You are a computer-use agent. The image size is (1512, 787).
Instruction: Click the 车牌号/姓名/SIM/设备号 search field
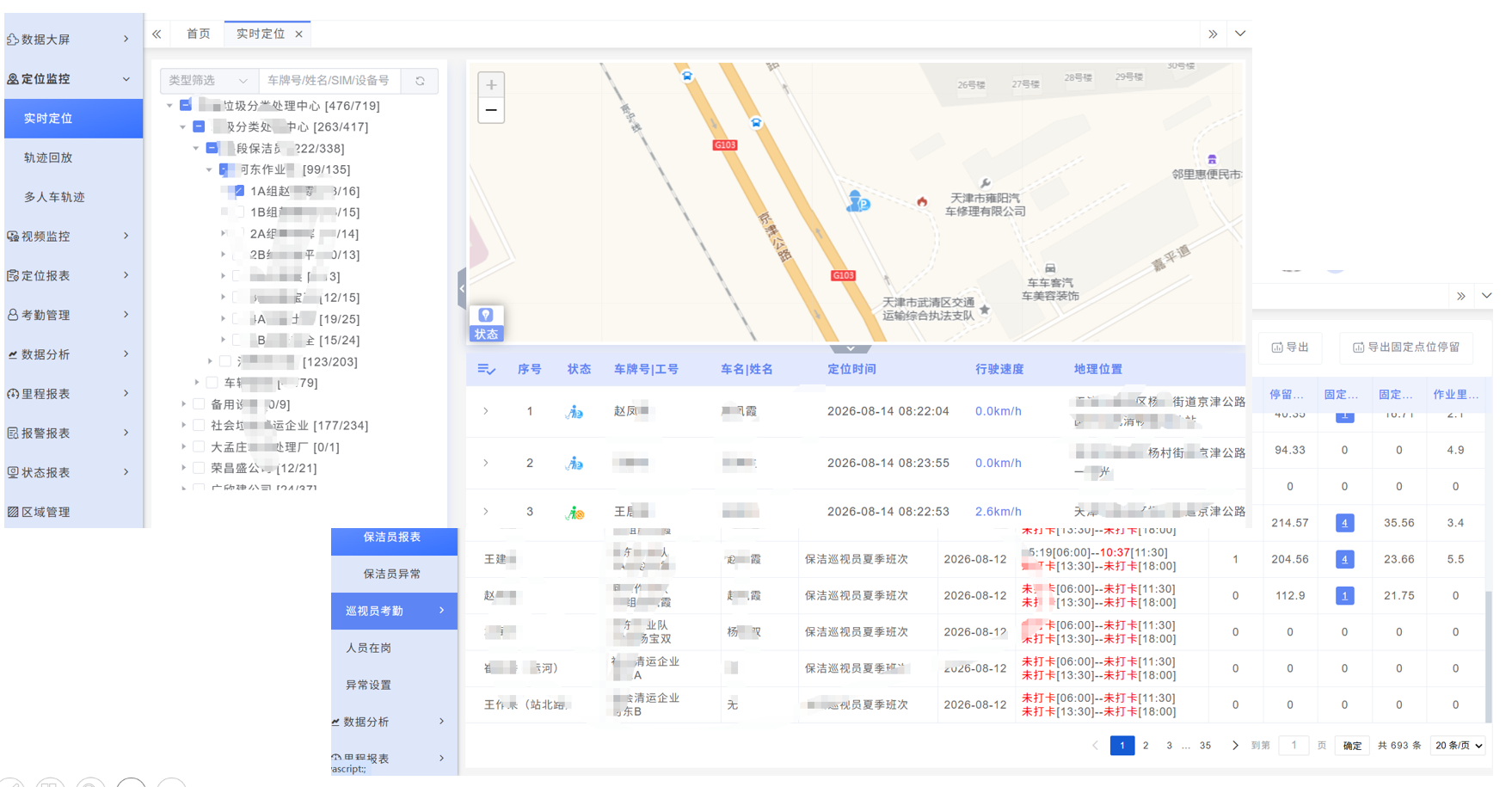pyautogui.click(x=329, y=81)
